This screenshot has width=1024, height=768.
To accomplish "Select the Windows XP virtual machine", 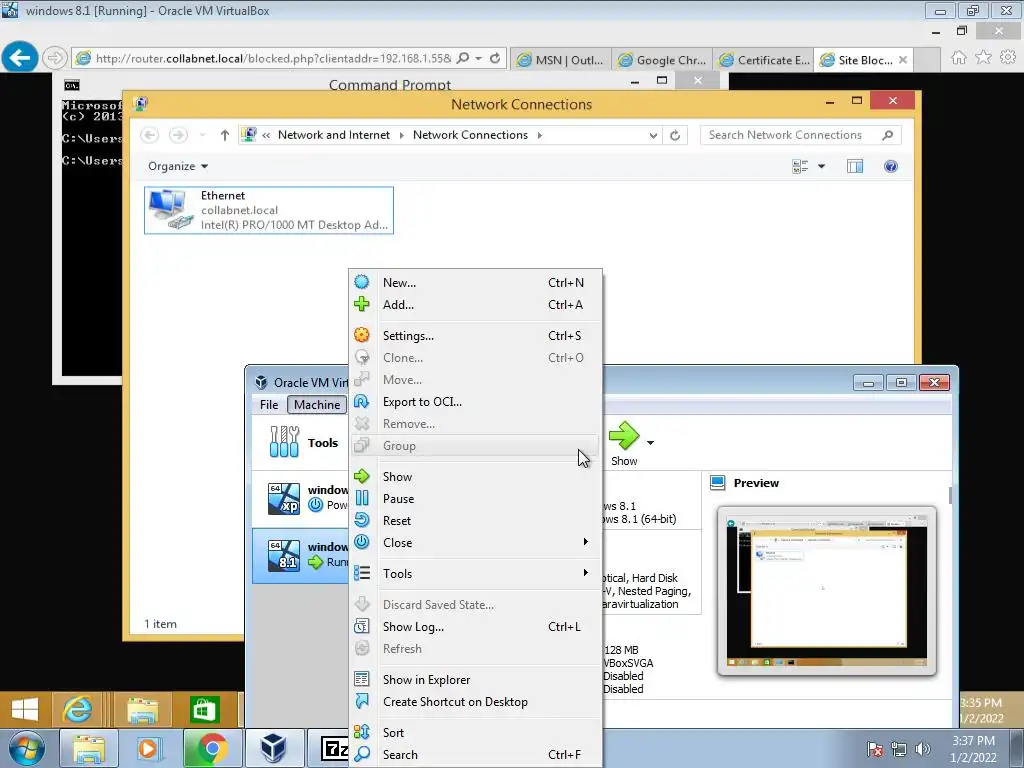I will click(x=302, y=499).
